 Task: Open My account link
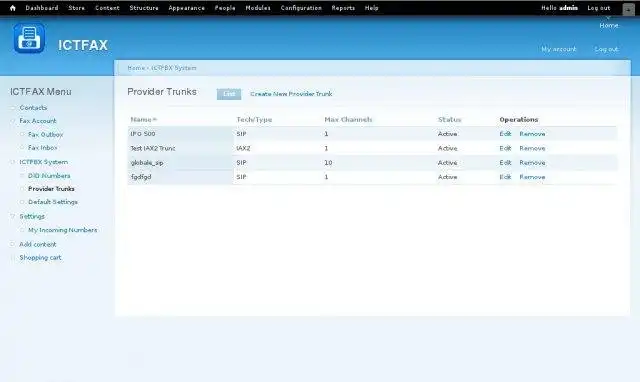(x=559, y=49)
